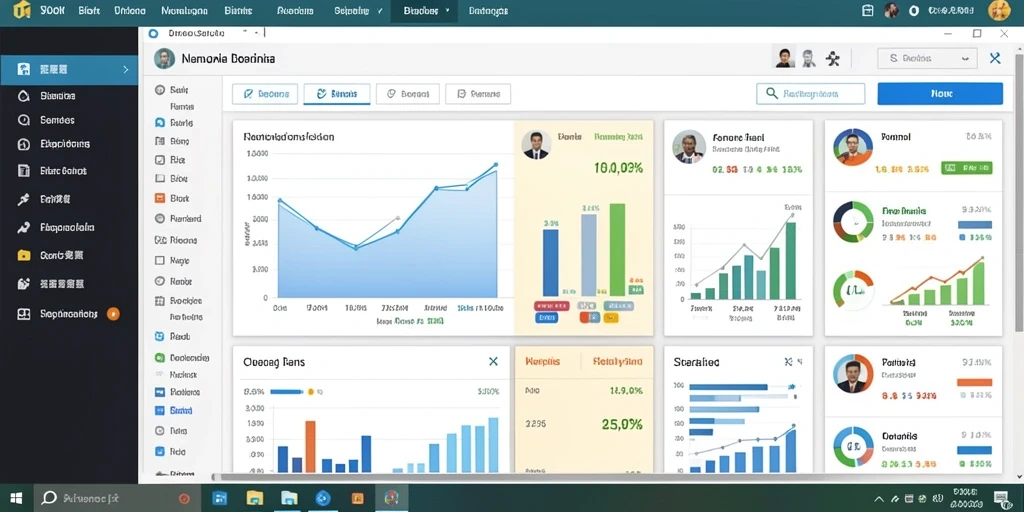Select the underlined tab with the refresh icon
1024x512 pixels.
coord(337,94)
